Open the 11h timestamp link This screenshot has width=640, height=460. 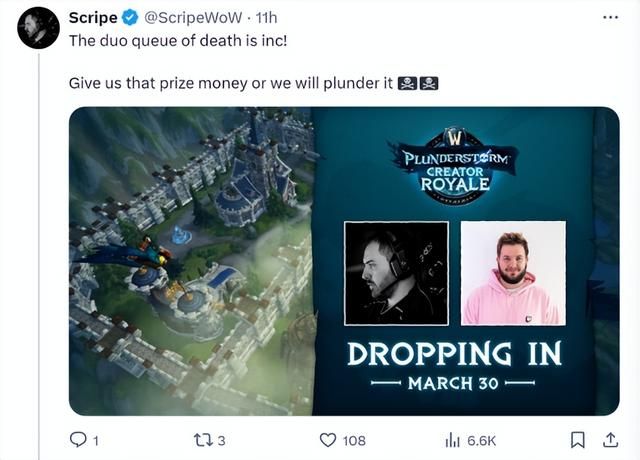(x=266, y=18)
